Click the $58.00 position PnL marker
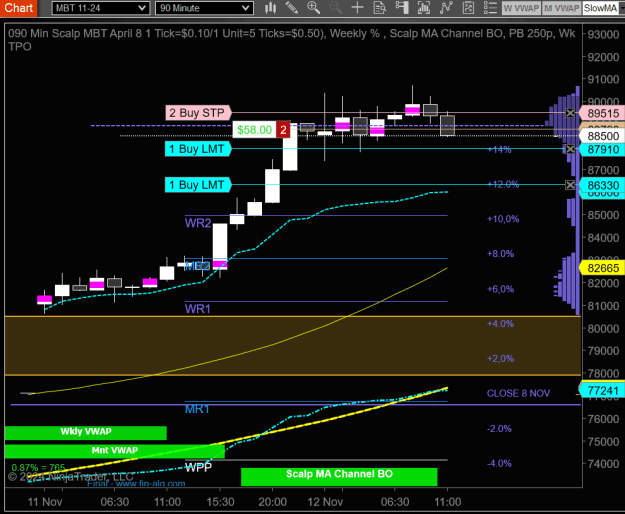The height and width of the screenshot is (514, 625). pyautogui.click(x=254, y=129)
